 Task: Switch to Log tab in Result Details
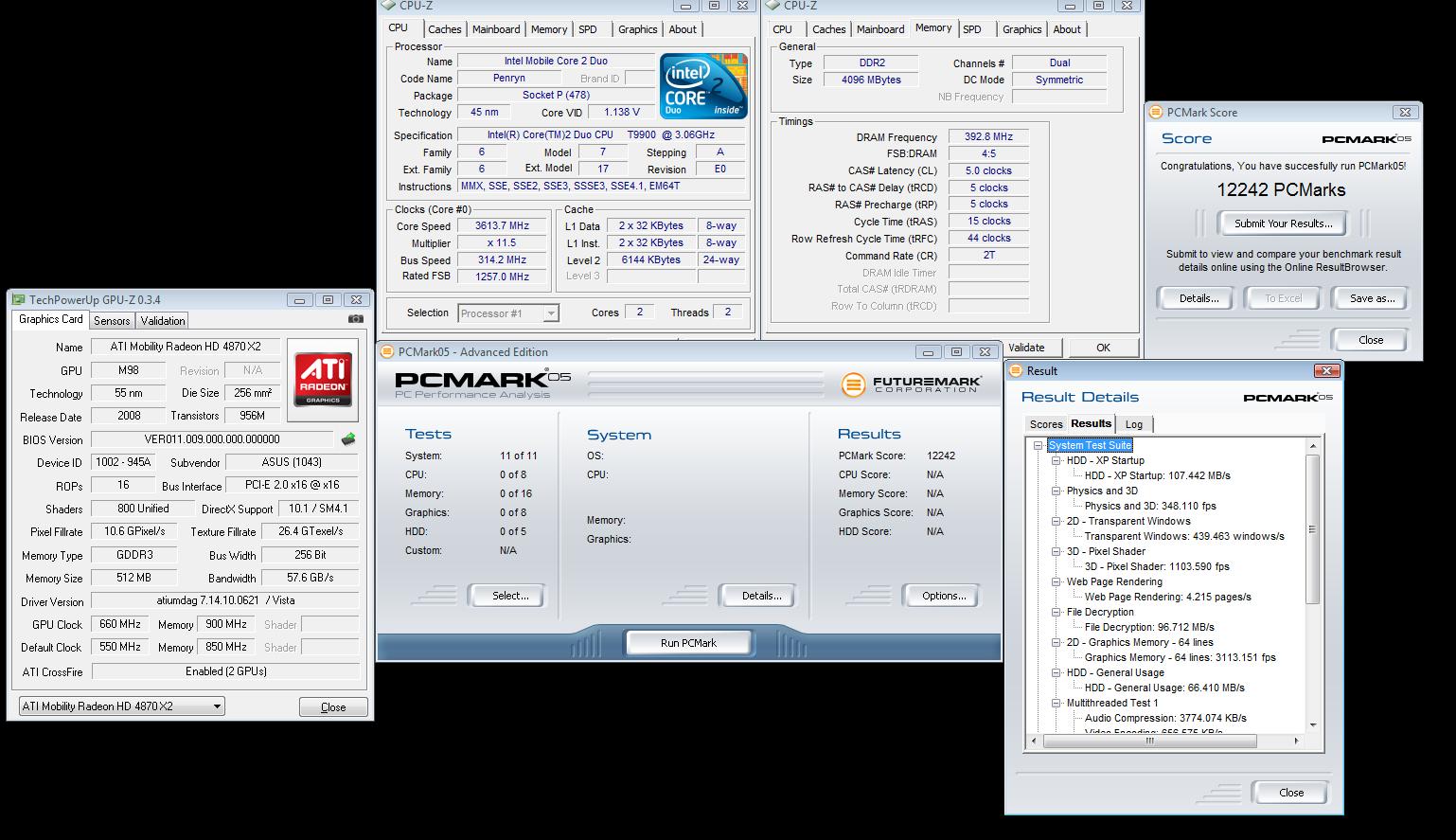(x=1134, y=424)
